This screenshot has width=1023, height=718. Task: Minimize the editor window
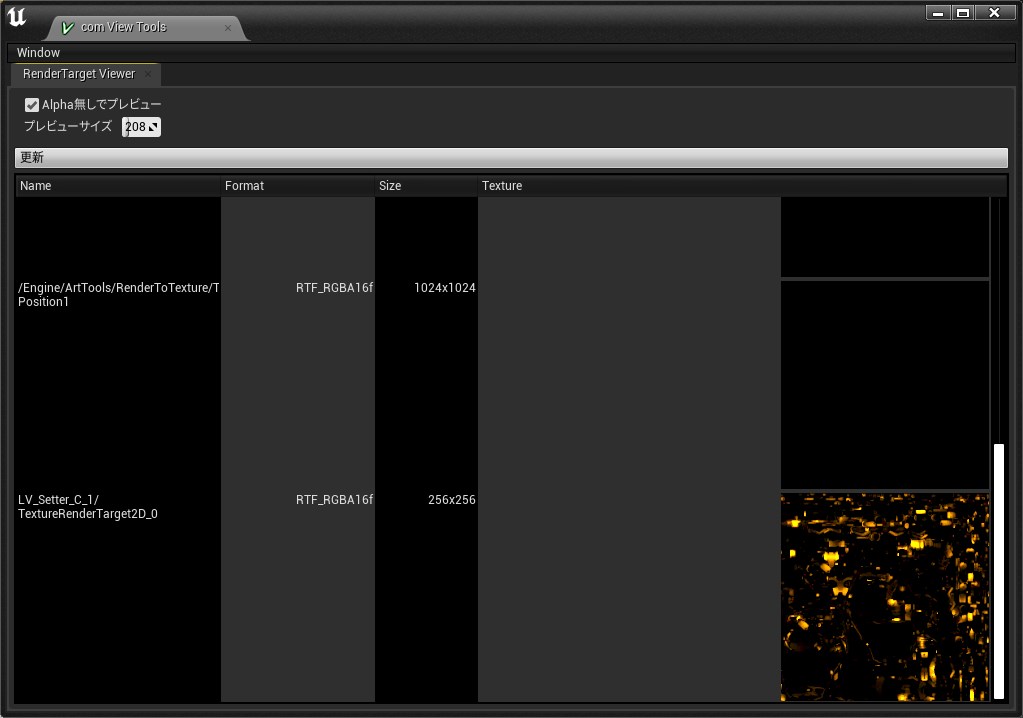click(x=938, y=13)
